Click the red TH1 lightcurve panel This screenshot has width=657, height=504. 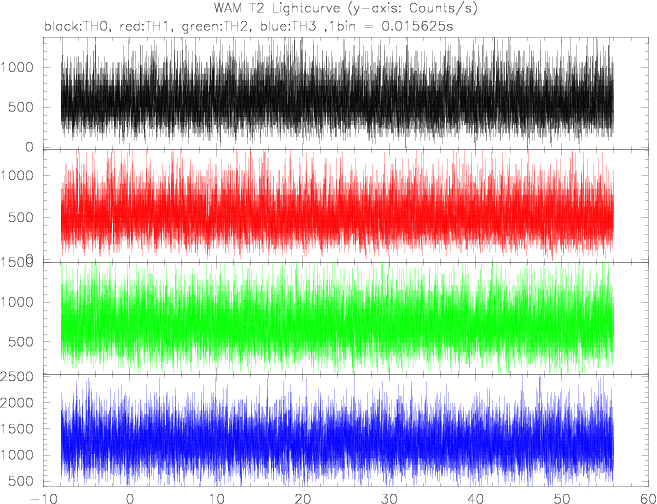pos(347,206)
